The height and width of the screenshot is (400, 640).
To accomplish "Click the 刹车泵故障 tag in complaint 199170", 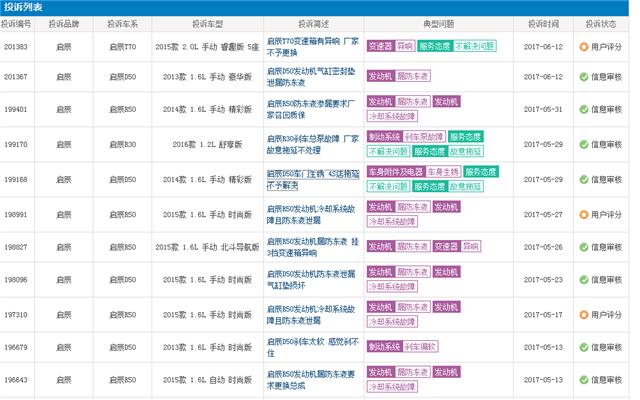I will click(424, 137).
